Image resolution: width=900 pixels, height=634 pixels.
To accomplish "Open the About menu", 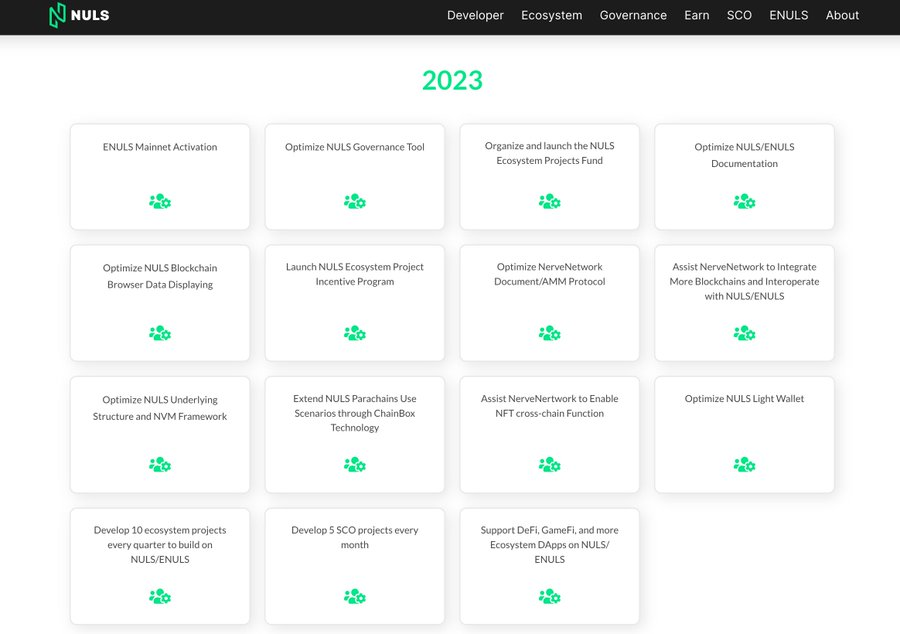I will [842, 15].
